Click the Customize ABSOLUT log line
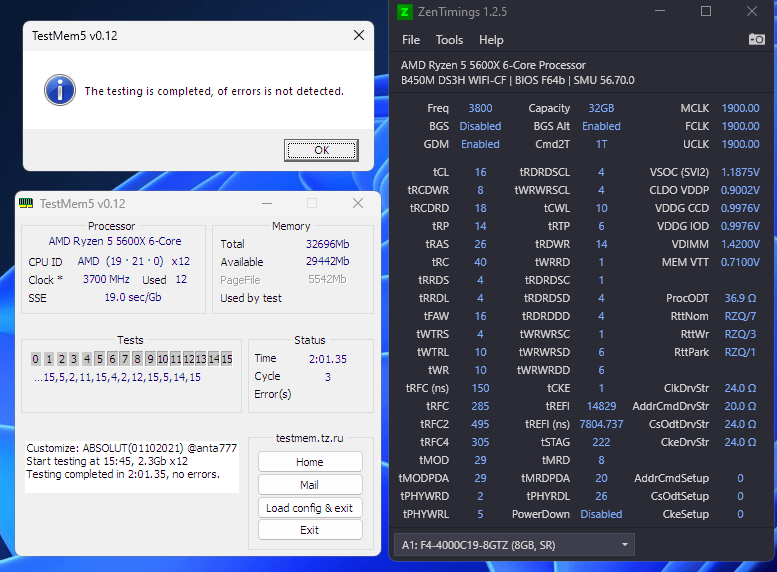The height and width of the screenshot is (572, 777). coord(131,448)
